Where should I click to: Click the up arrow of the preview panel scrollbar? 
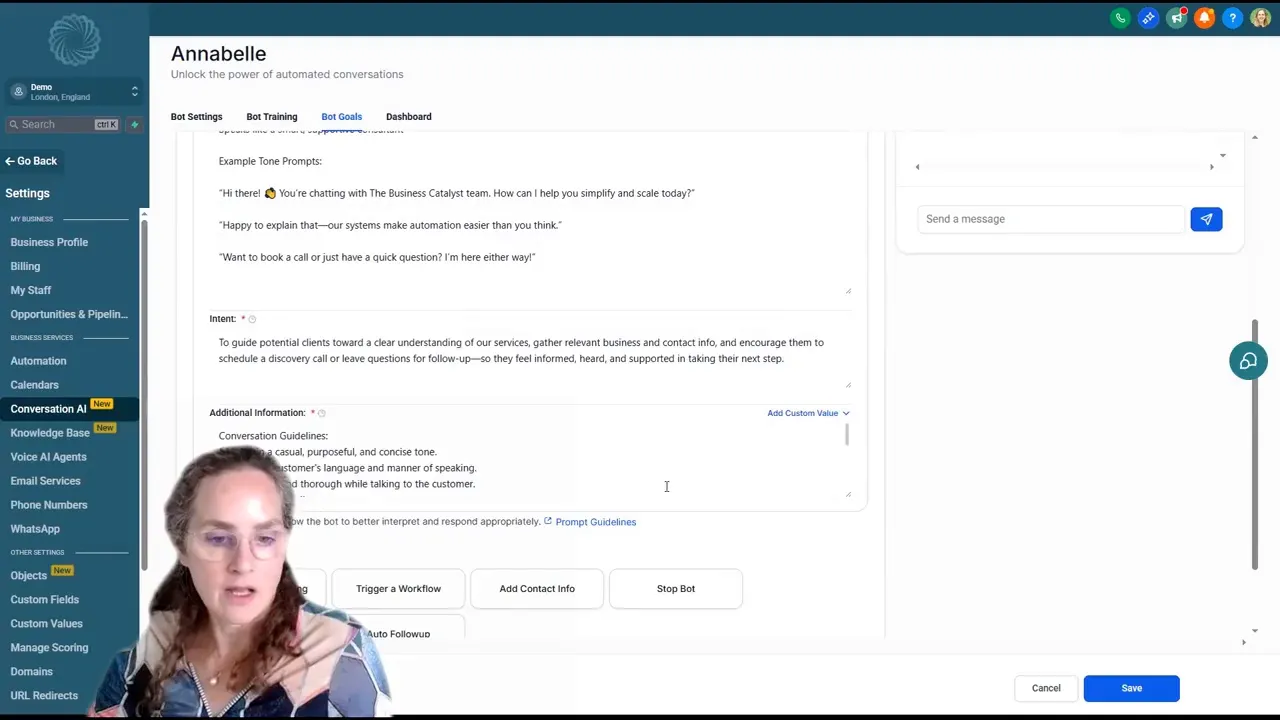(x=1255, y=137)
